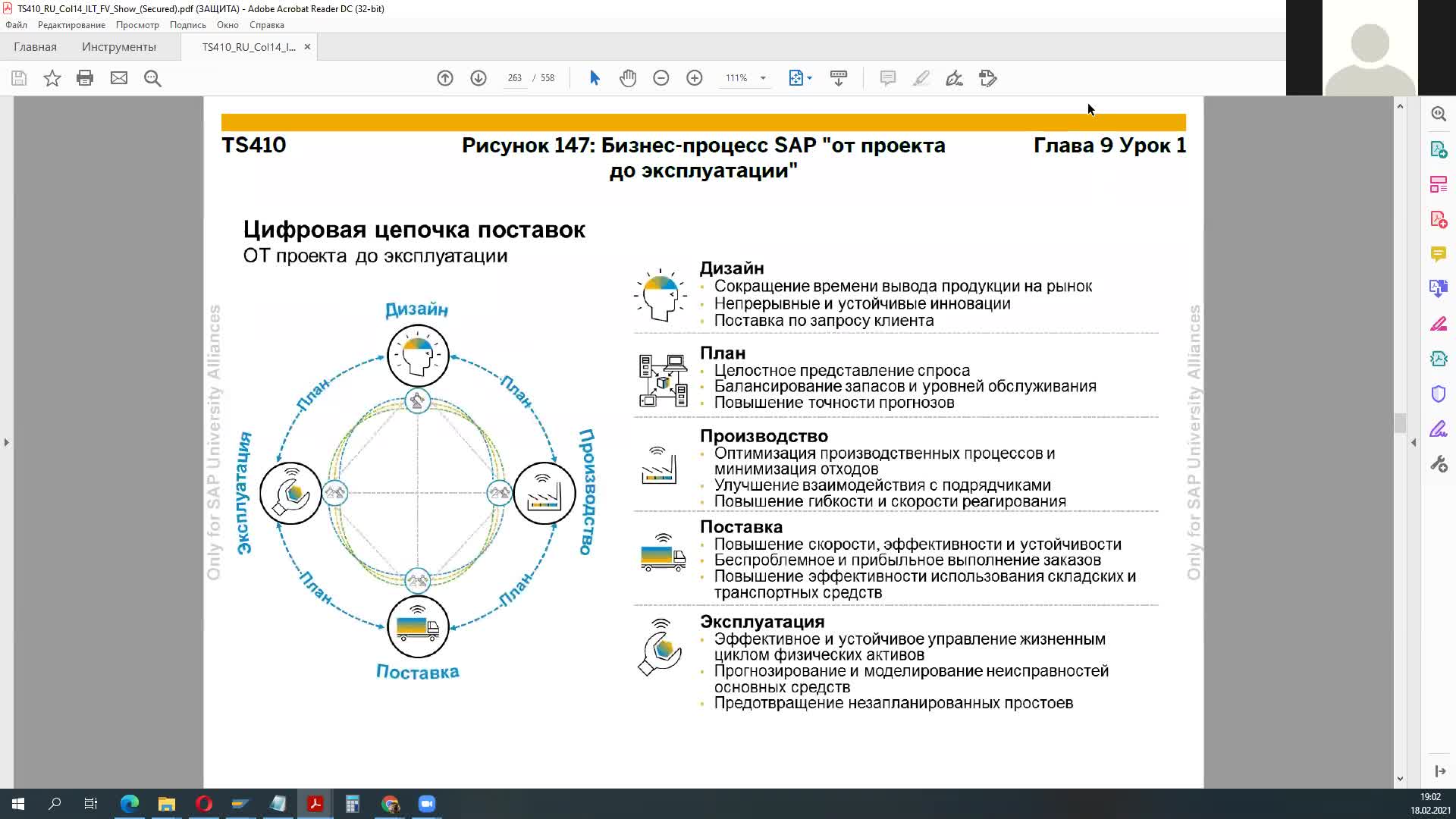Click the share stamp icon in toolbar
Screen dimensions: 1456x819
(x=987, y=78)
